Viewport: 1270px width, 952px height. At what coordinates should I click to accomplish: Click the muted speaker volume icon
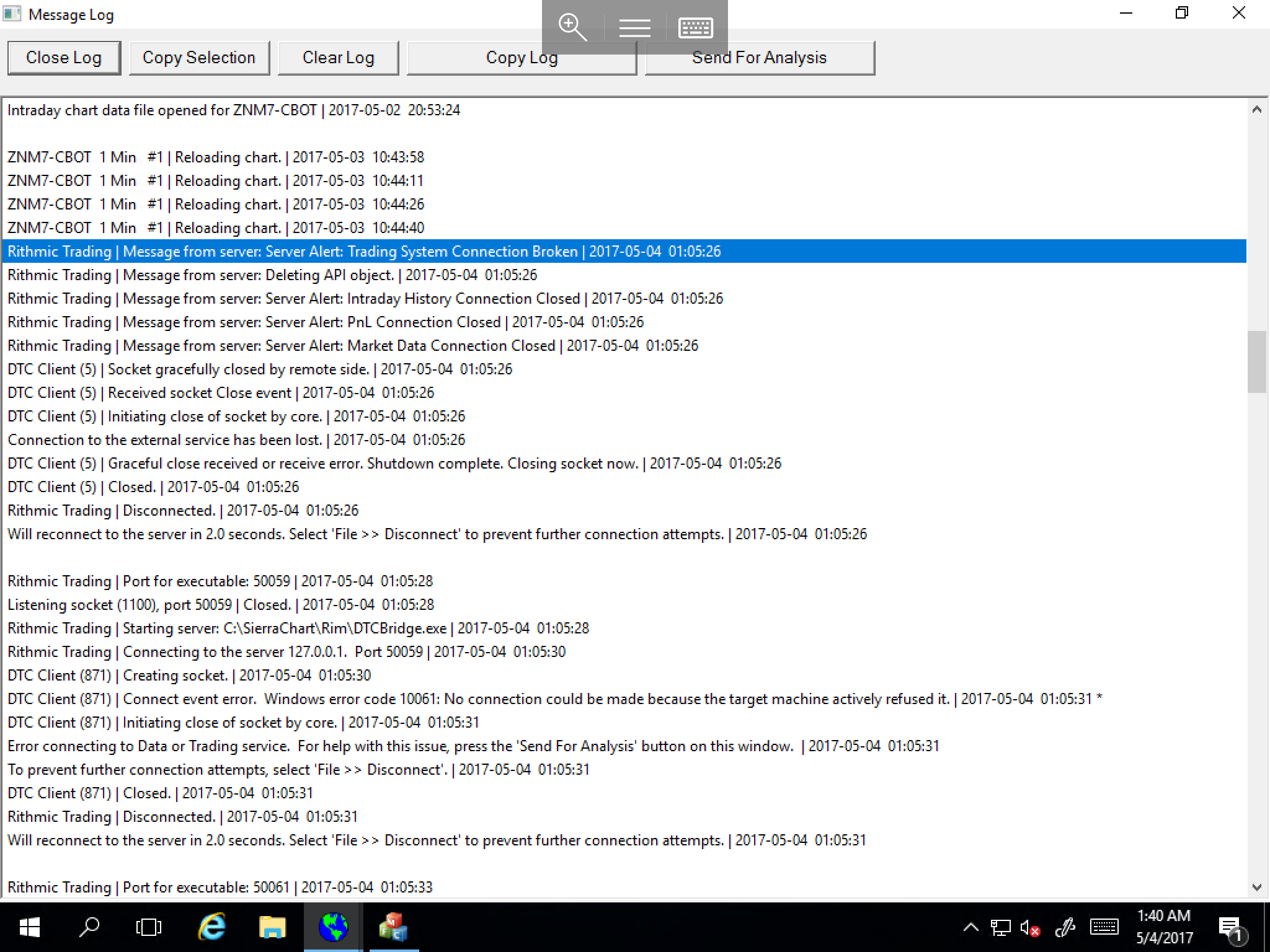[1029, 928]
